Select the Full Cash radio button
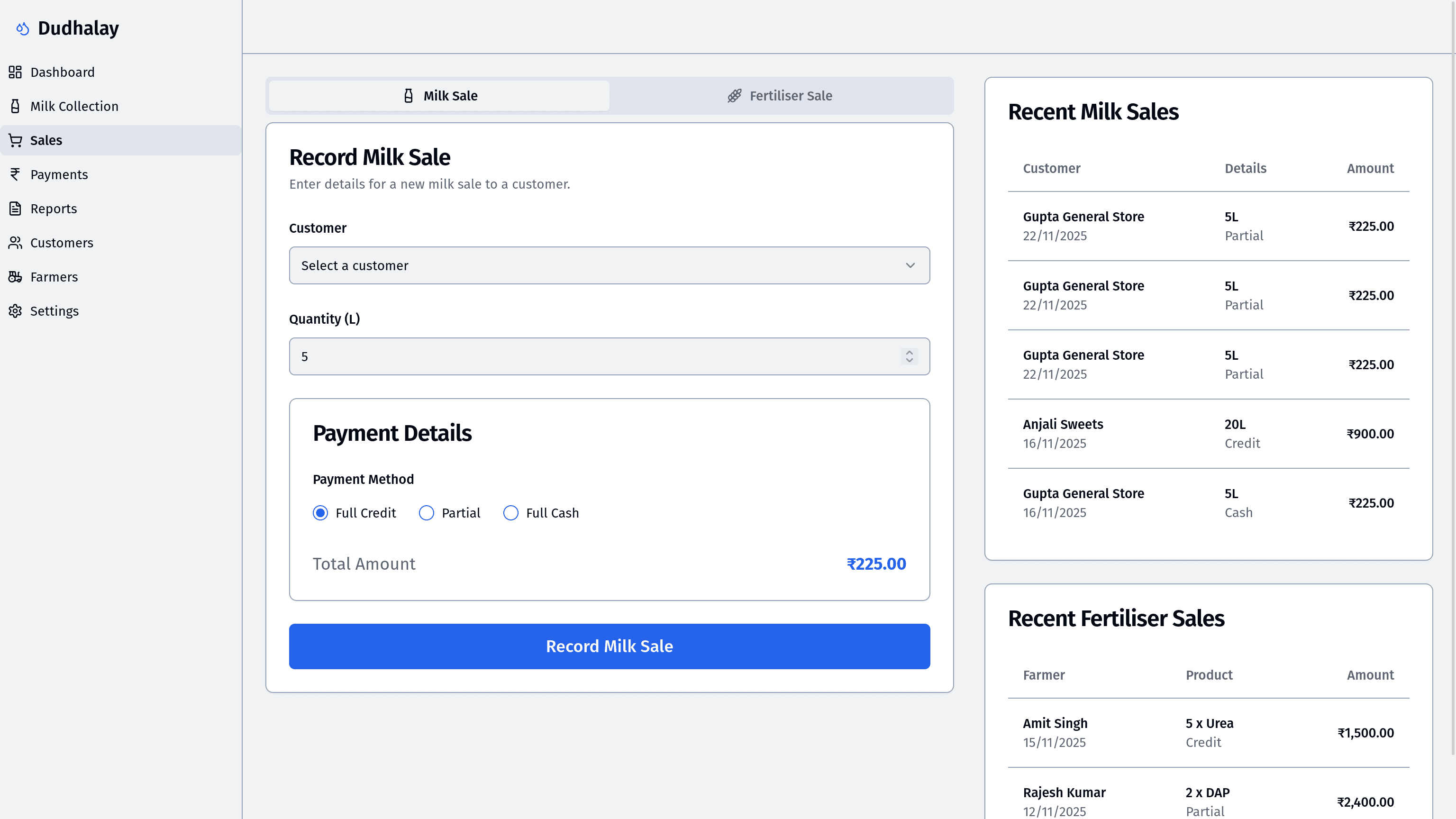The width and height of the screenshot is (1456, 819). [511, 513]
